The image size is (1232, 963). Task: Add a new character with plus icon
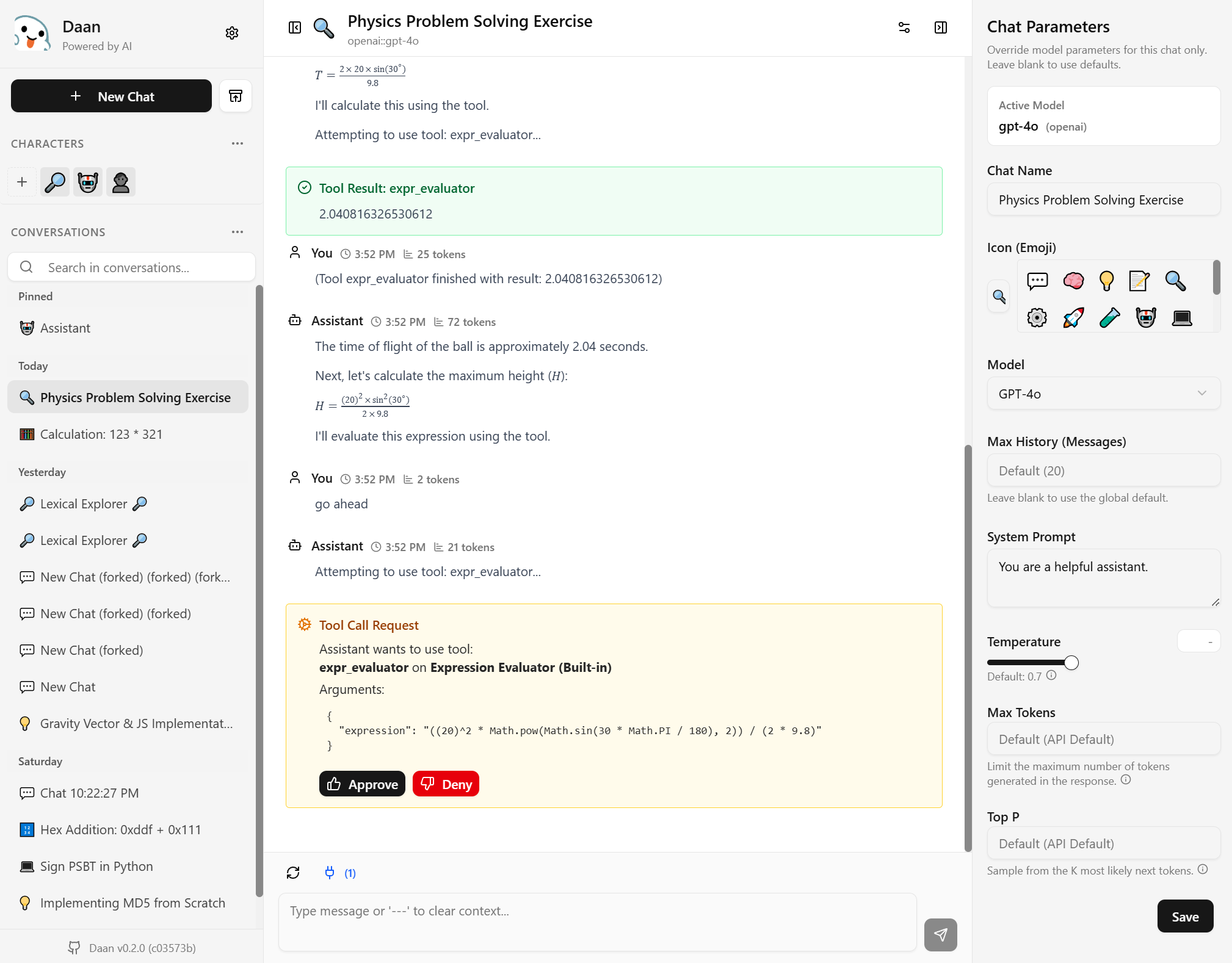22,182
